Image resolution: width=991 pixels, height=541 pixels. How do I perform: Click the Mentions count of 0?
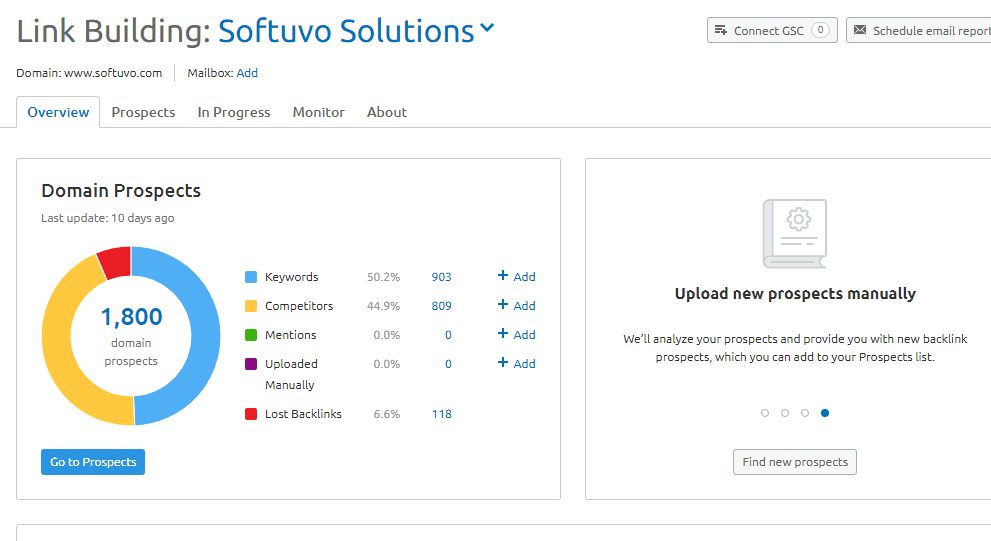click(448, 335)
